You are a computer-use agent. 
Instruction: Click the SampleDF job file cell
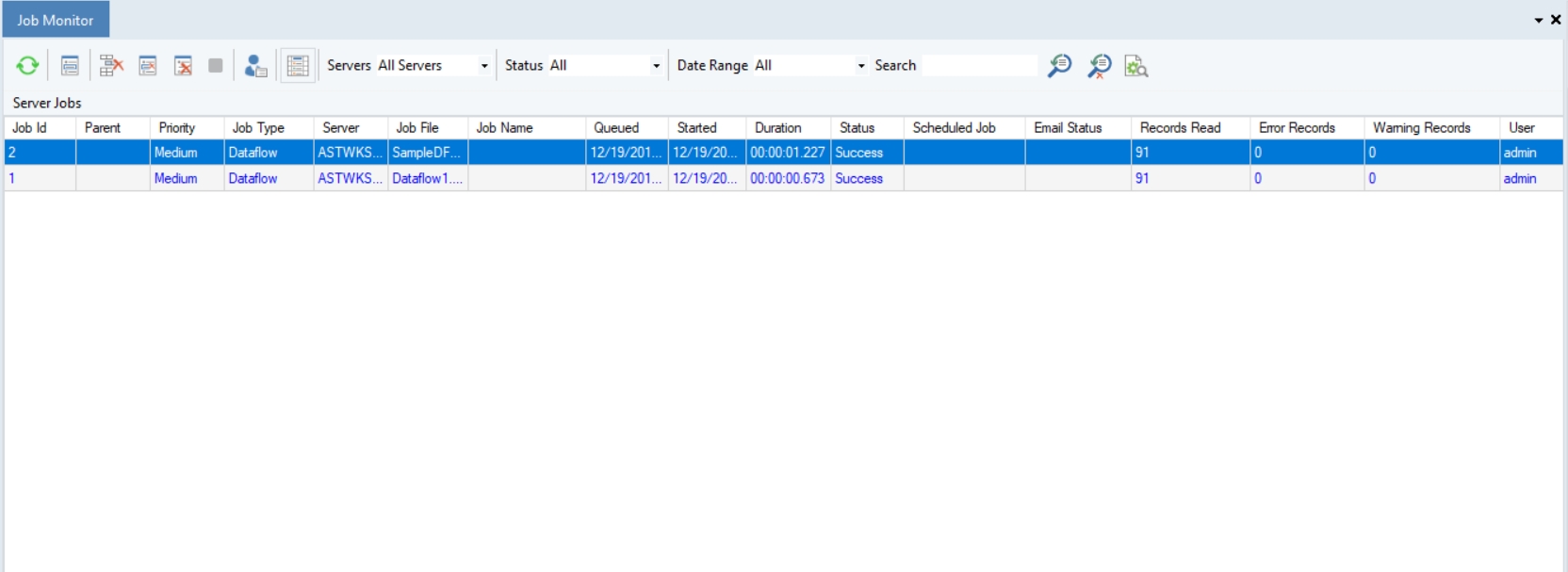(426, 153)
